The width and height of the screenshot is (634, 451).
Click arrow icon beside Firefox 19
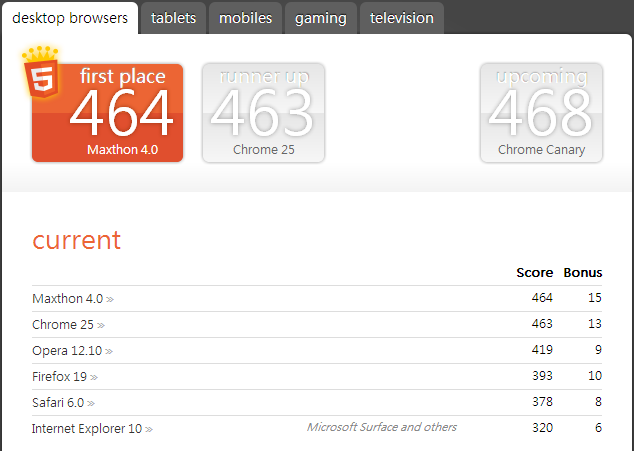pos(94,377)
